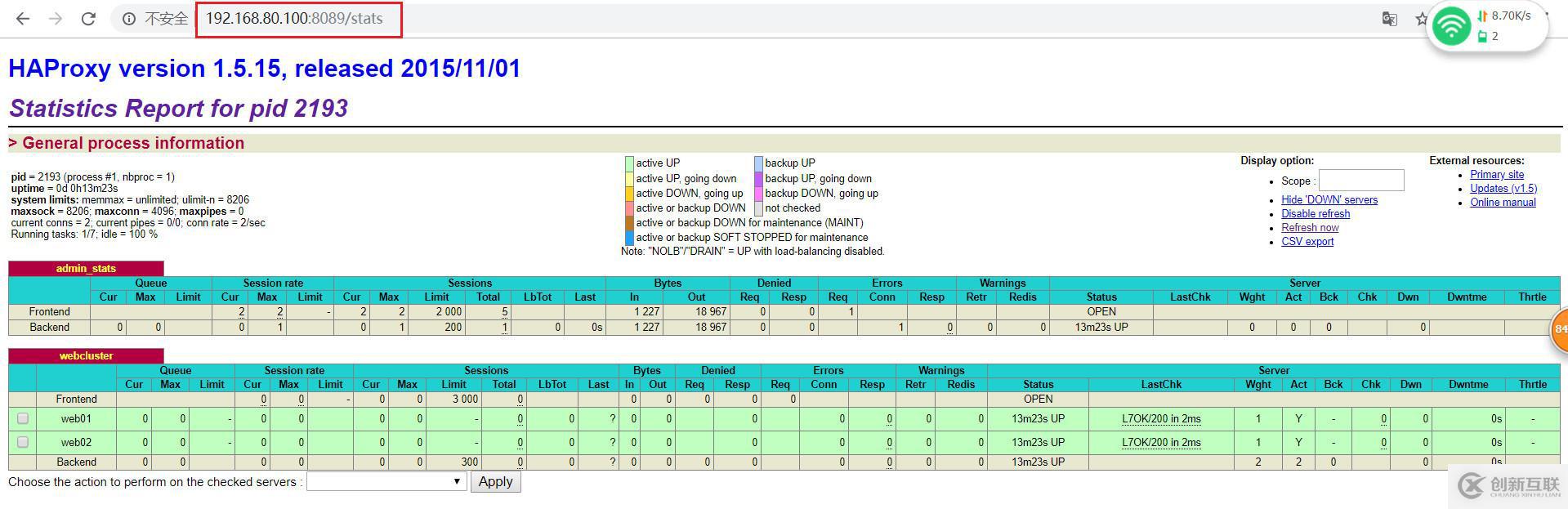This screenshot has width=1568, height=509.
Task: Click the 'not checked' legend color swatch
Action: tap(758, 208)
